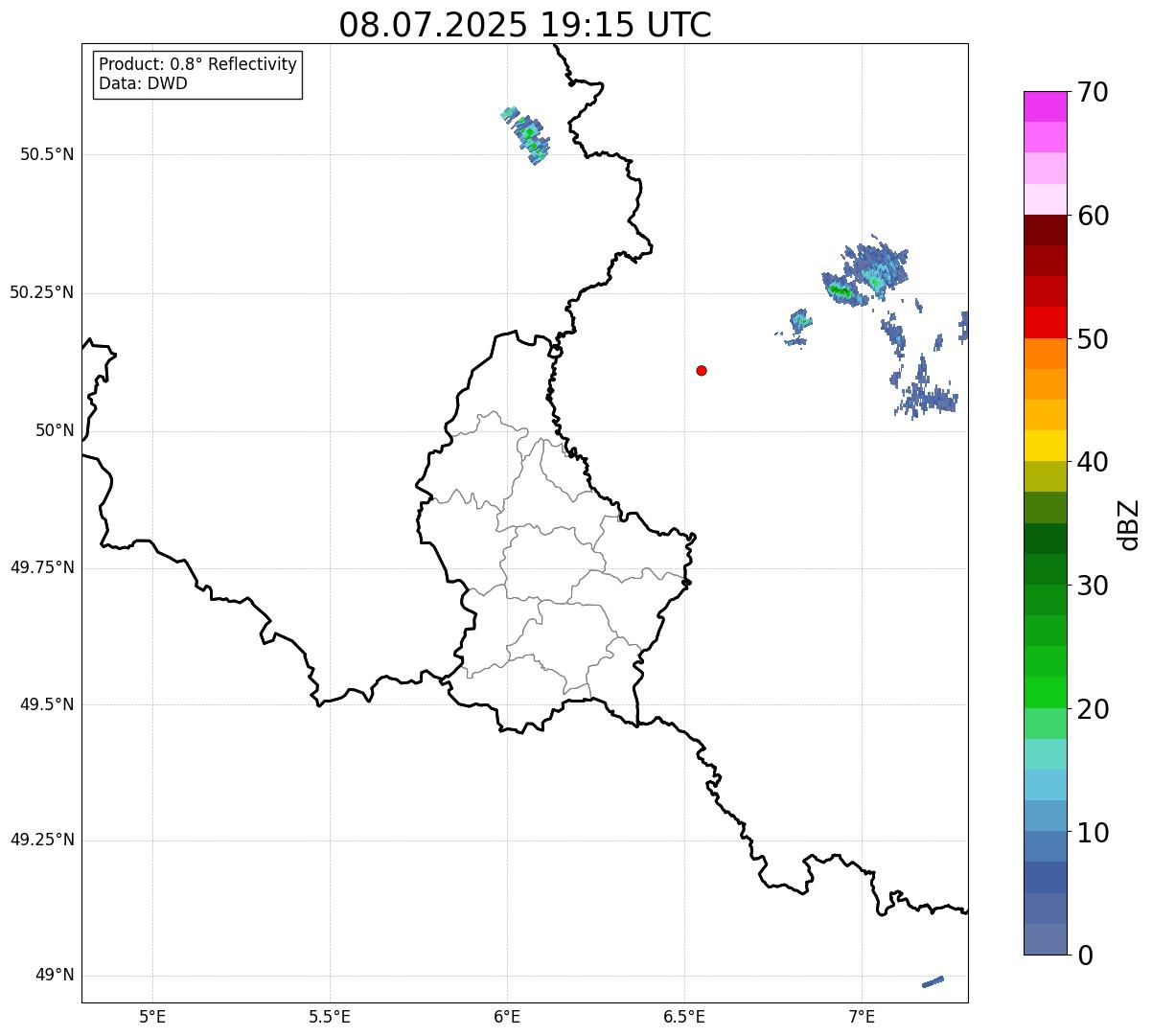Click the 6.5°E longitude label
Screen dimensions: 1152x1036
tap(684, 1016)
